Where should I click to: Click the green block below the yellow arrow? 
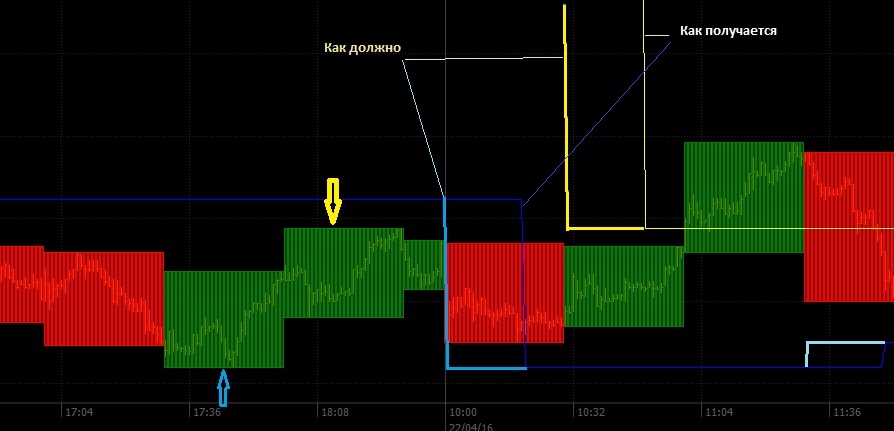click(x=344, y=272)
